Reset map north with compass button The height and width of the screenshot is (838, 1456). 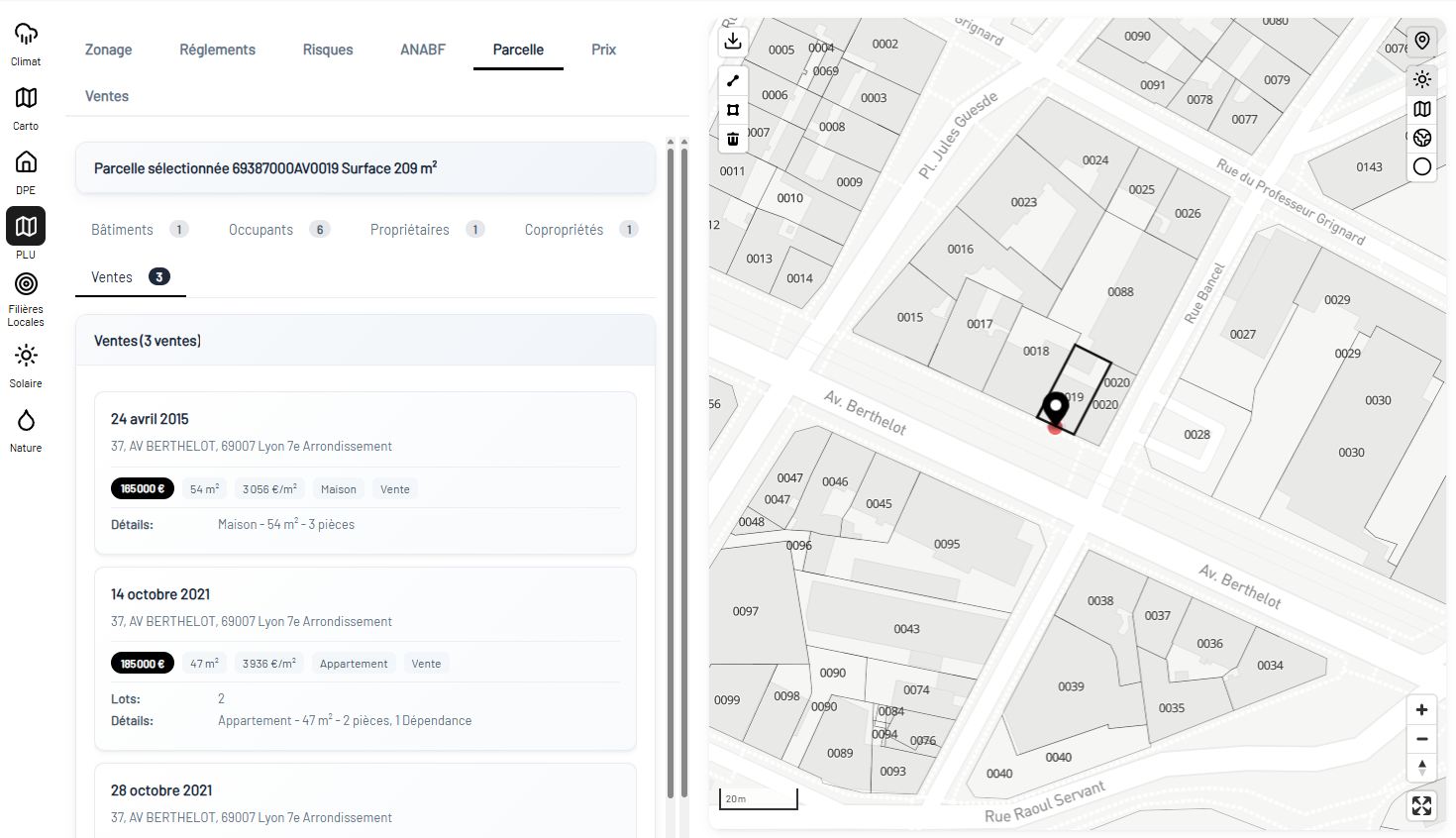coord(1421,768)
